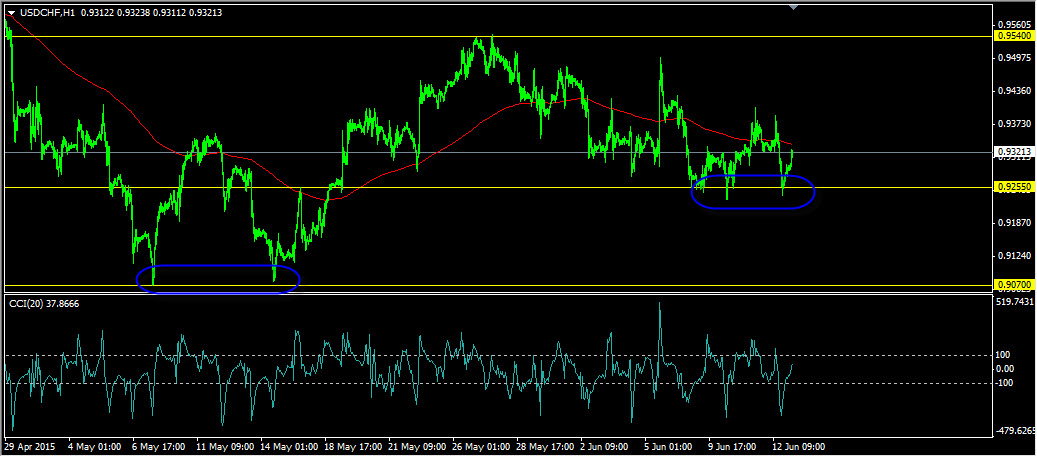Click the CCI scale minimum -479.6269

[x=1016, y=432]
